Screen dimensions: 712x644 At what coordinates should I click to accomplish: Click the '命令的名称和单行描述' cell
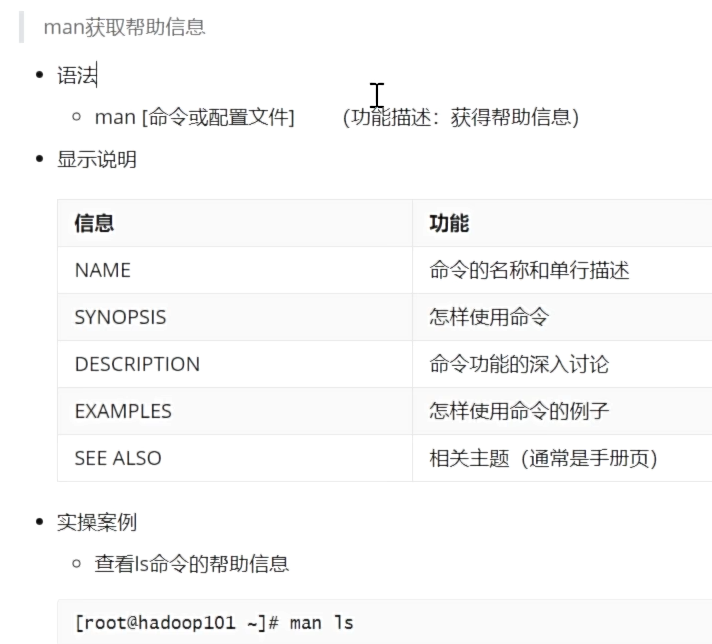pos(562,270)
